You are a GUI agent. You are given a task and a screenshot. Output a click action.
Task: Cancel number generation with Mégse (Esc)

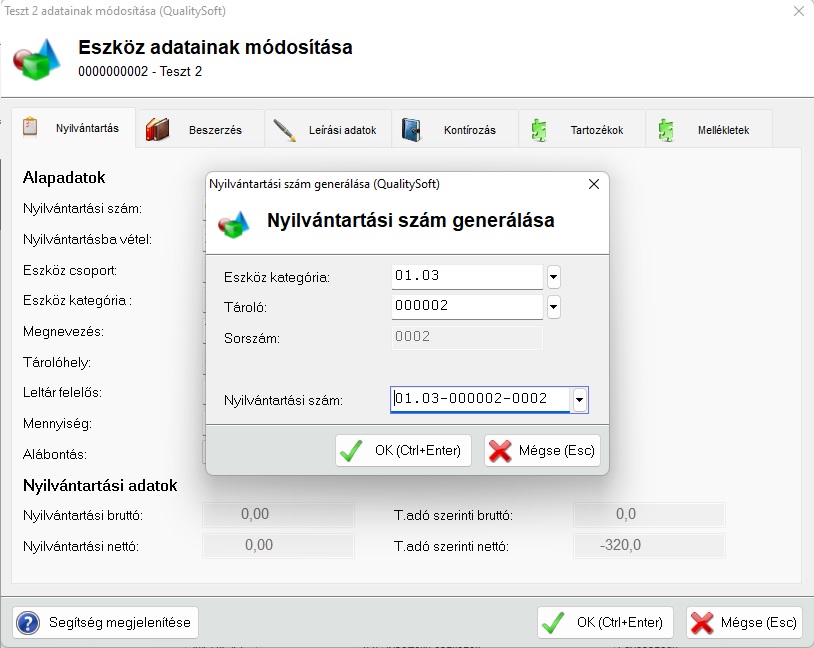tap(542, 450)
